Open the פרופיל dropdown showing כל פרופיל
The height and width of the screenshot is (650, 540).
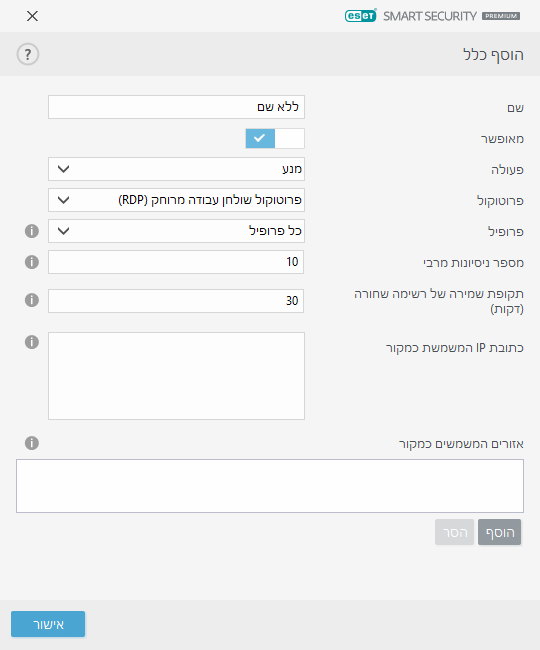[x=177, y=231]
